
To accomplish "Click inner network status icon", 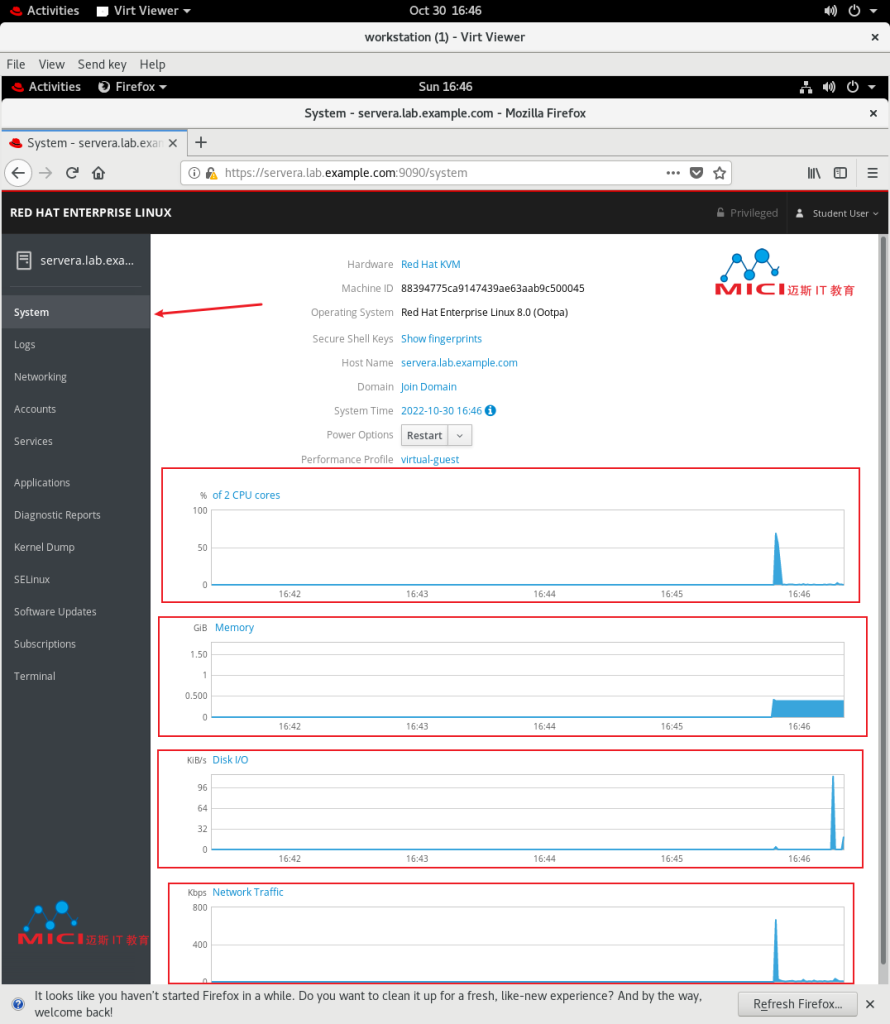I will [x=806, y=87].
